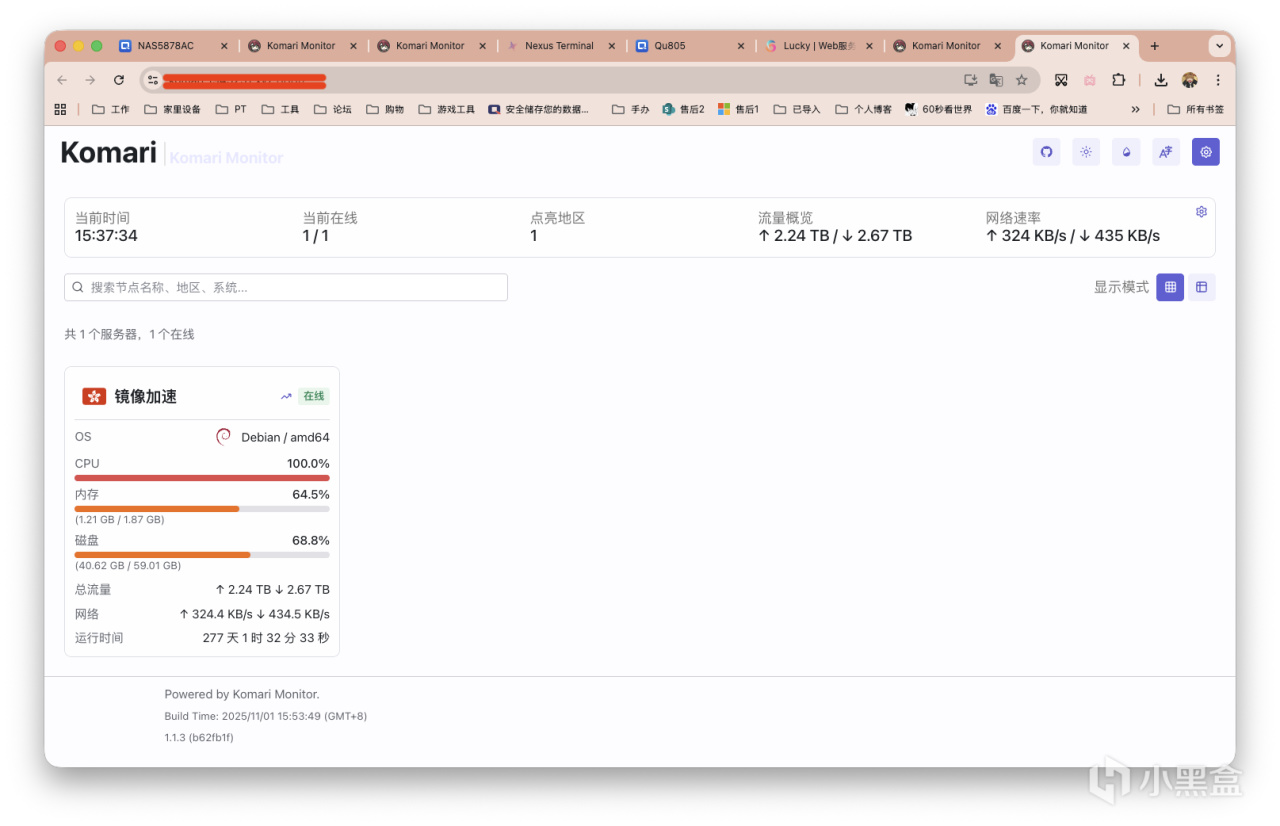
Task: Open the apps grid in bookmarks bar
Action: pos(60,109)
